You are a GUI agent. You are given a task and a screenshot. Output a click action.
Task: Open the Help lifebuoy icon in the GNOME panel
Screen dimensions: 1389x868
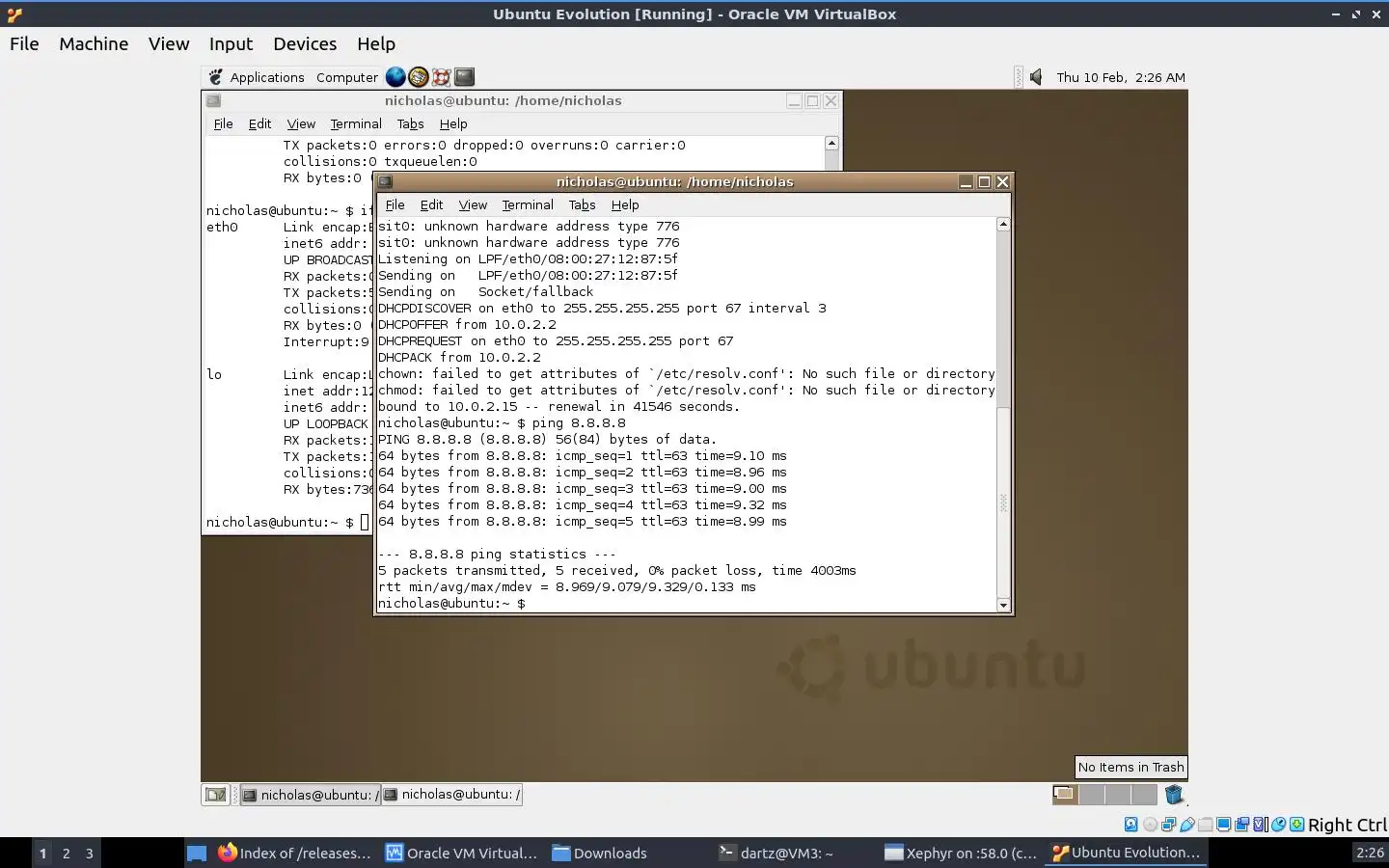tap(442, 77)
